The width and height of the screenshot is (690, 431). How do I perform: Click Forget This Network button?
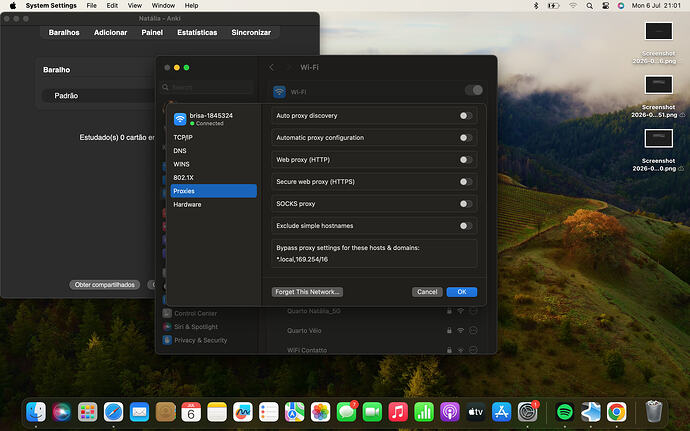click(x=307, y=292)
